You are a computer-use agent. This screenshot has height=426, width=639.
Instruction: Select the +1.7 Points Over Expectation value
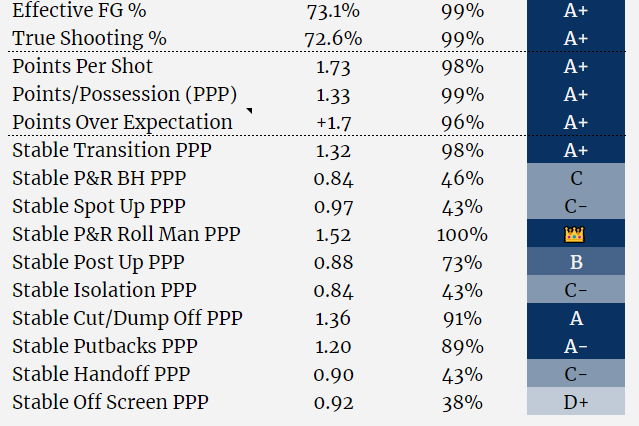(333, 122)
